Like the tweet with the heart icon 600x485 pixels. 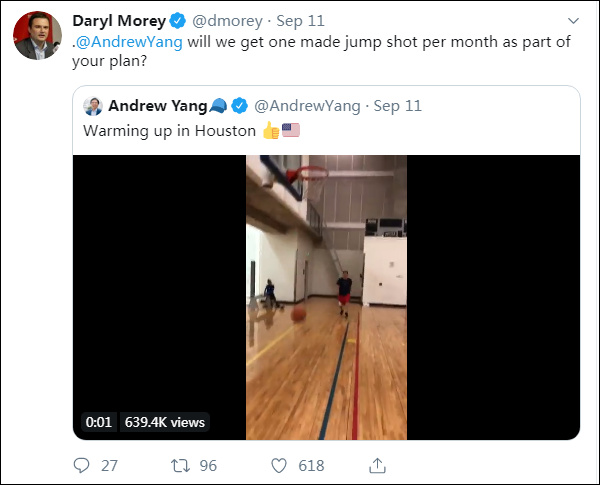pos(279,465)
